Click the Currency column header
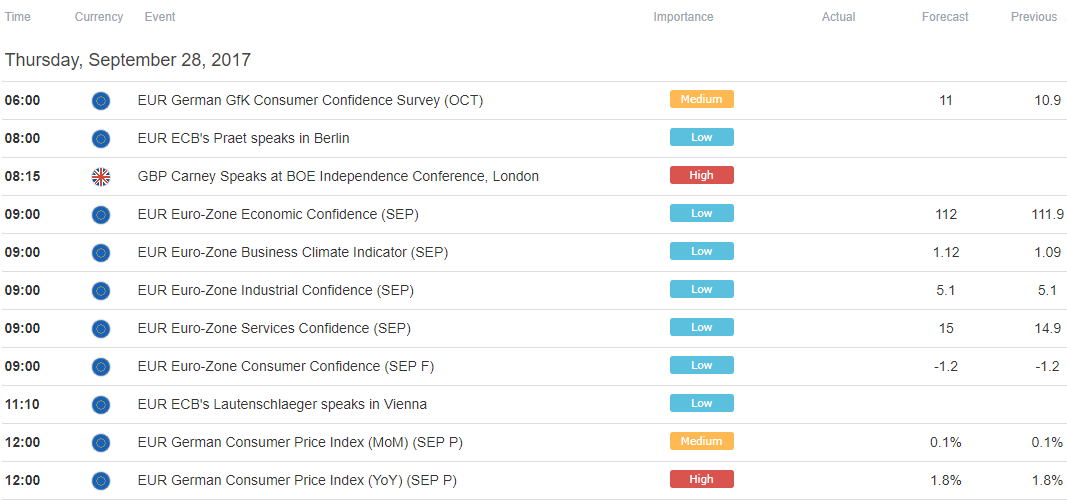 tap(99, 17)
